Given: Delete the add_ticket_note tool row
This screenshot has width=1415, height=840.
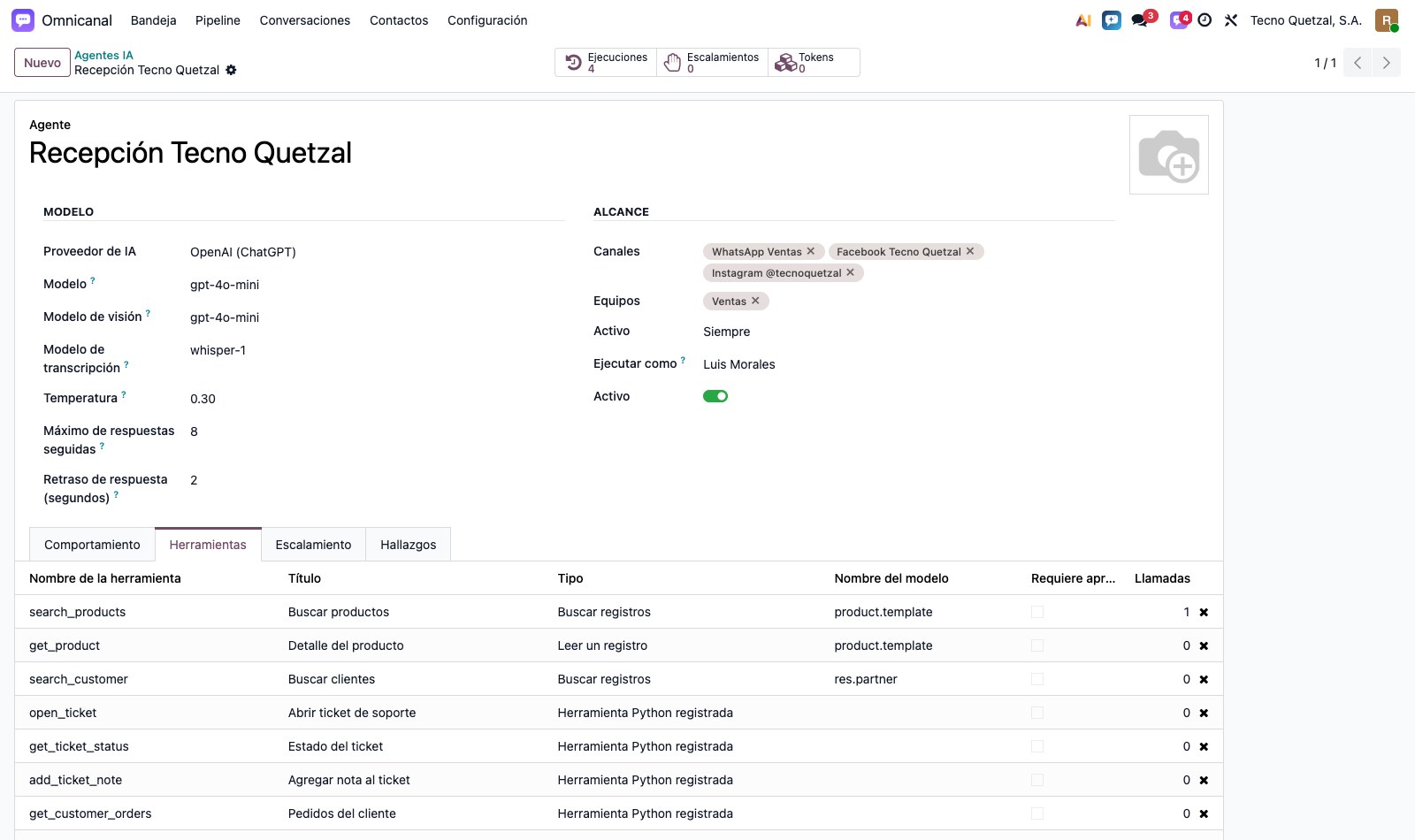Looking at the screenshot, I should [x=1204, y=780].
